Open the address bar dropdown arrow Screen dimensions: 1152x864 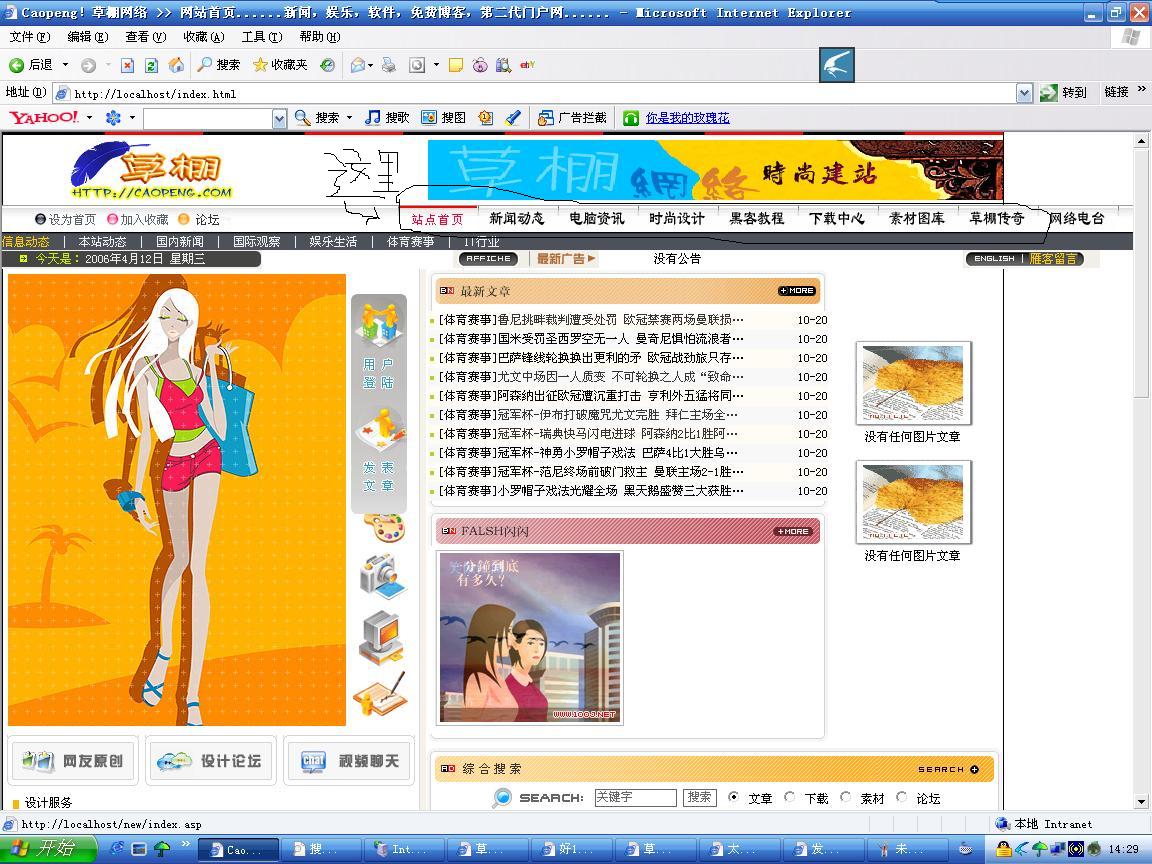click(1024, 93)
